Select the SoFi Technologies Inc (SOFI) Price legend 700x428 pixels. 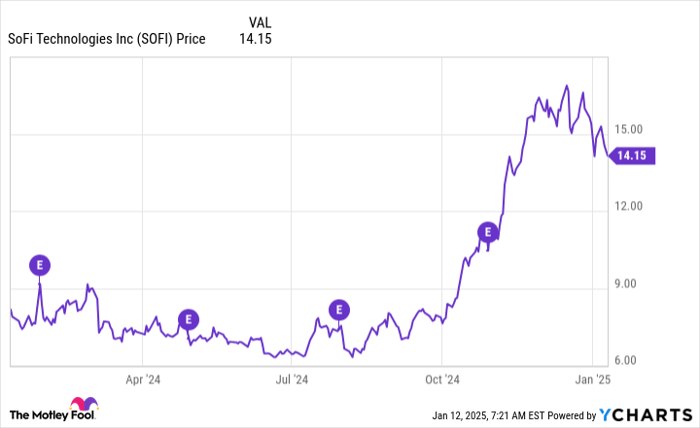(x=106, y=39)
